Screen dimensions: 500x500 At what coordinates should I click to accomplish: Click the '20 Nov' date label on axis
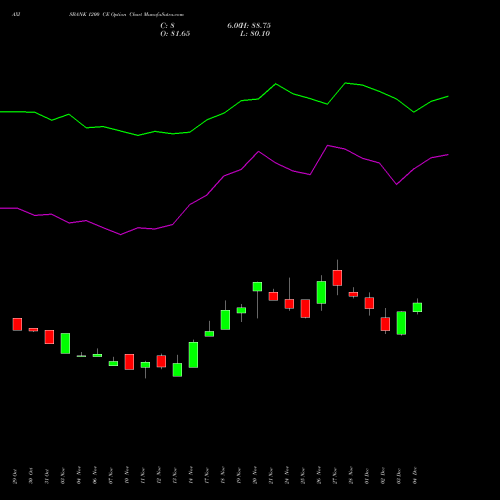click(255, 476)
